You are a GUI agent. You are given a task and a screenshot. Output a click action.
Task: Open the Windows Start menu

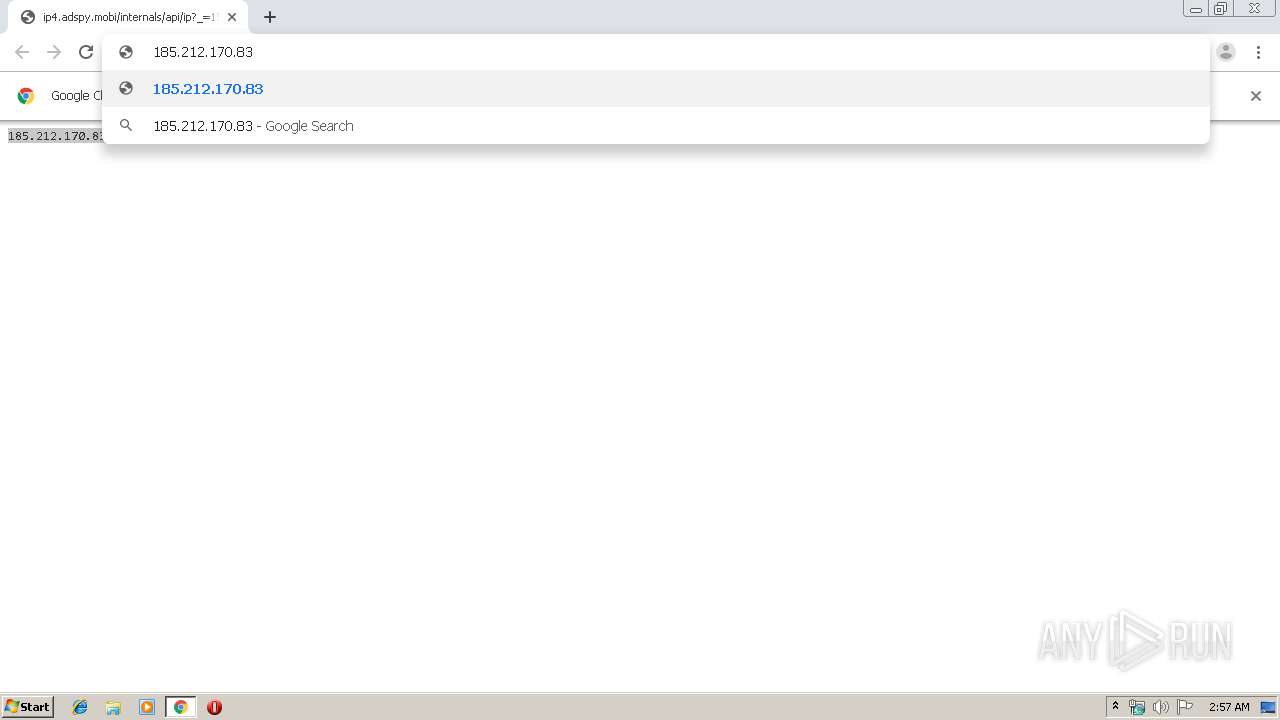tap(28, 707)
